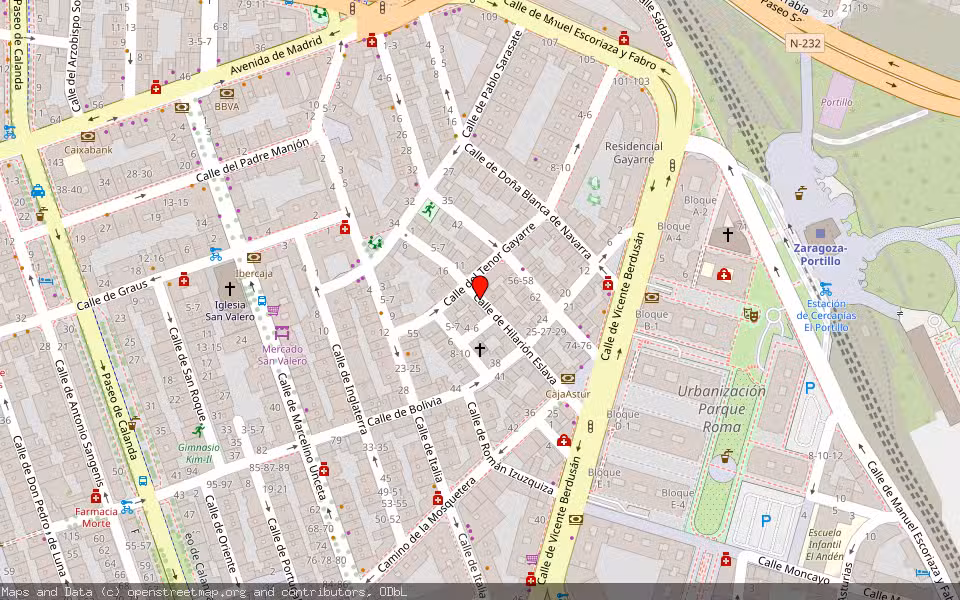Screen dimensions: 960x600
Task: Click the drinking fountain icon above Zaragoza-Portillo
Action: pos(800,193)
